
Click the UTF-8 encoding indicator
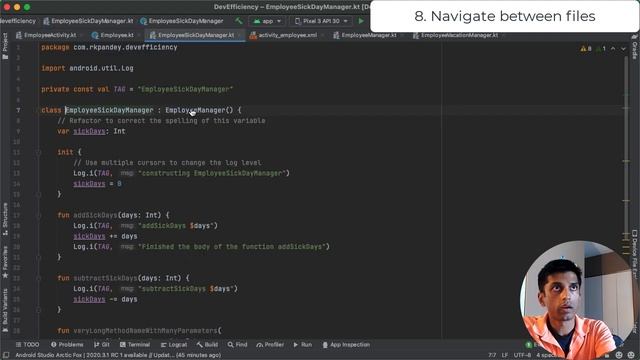[522, 356]
